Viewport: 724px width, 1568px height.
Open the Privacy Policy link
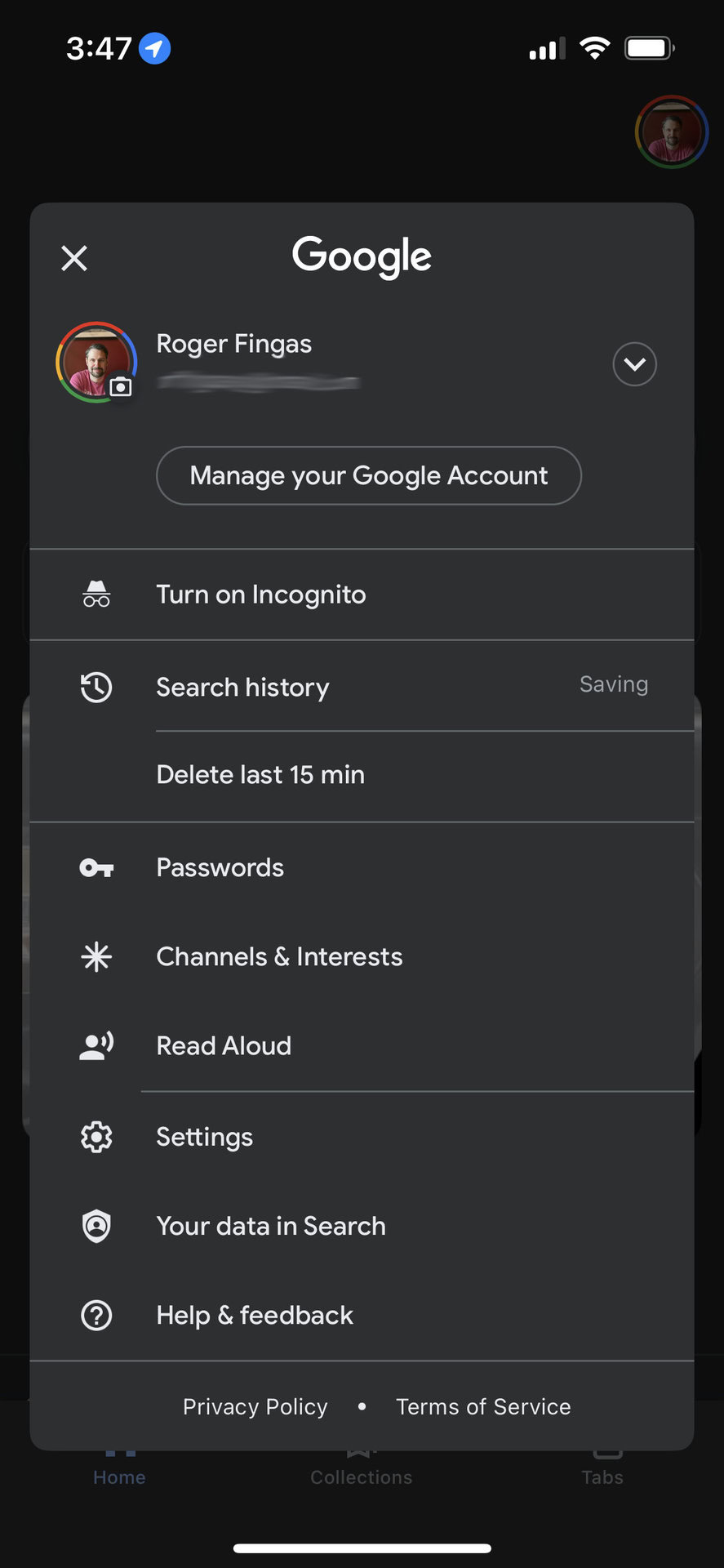point(255,1406)
